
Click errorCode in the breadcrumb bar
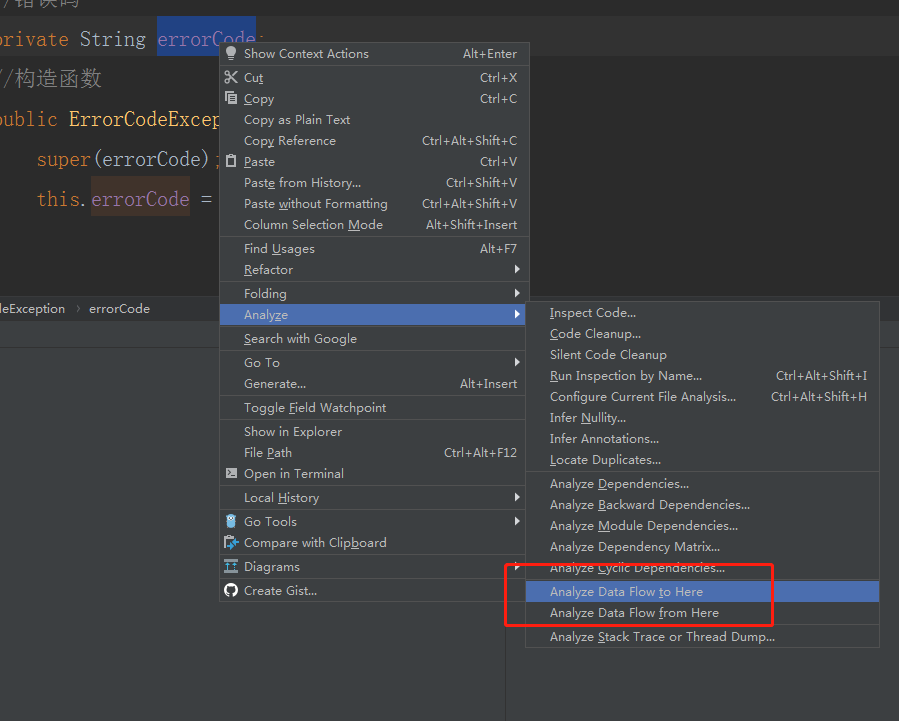click(x=119, y=309)
